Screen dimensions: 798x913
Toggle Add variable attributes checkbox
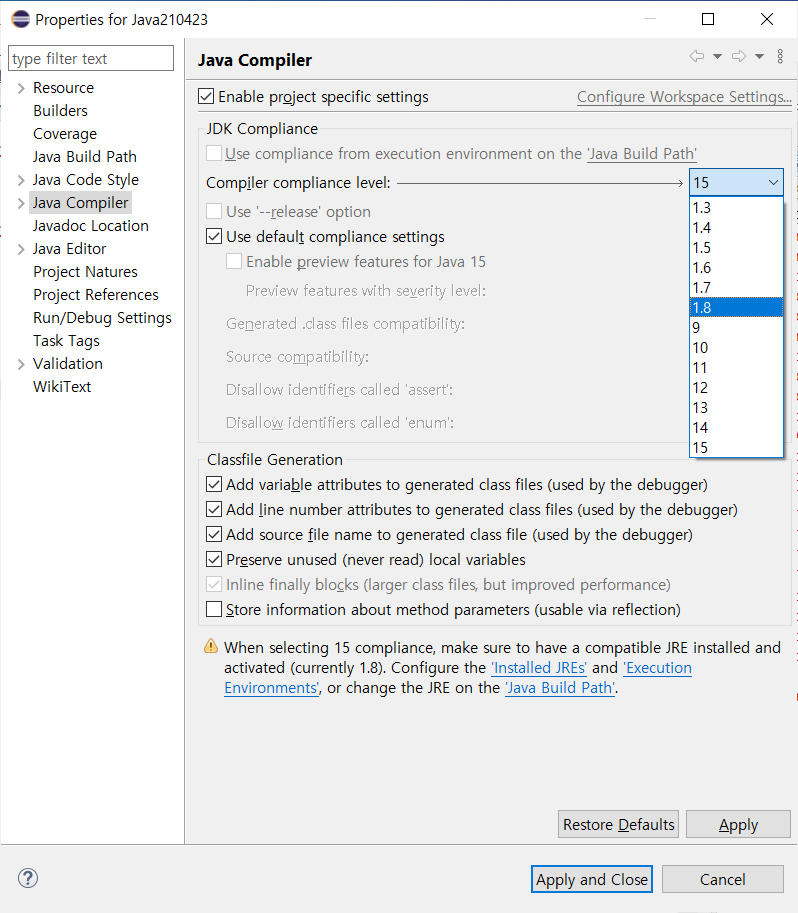point(214,484)
